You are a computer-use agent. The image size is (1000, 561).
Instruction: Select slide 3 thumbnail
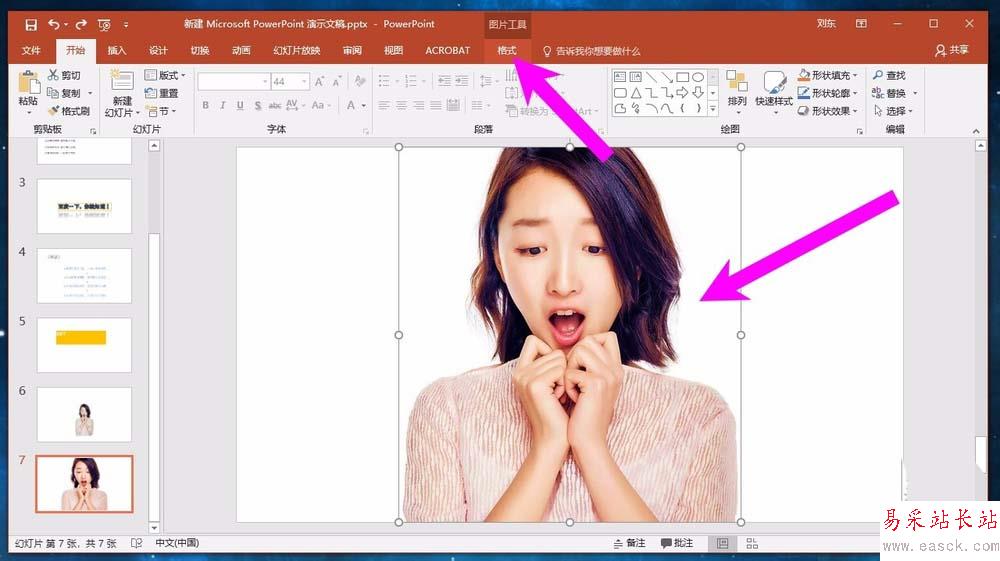(84, 206)
